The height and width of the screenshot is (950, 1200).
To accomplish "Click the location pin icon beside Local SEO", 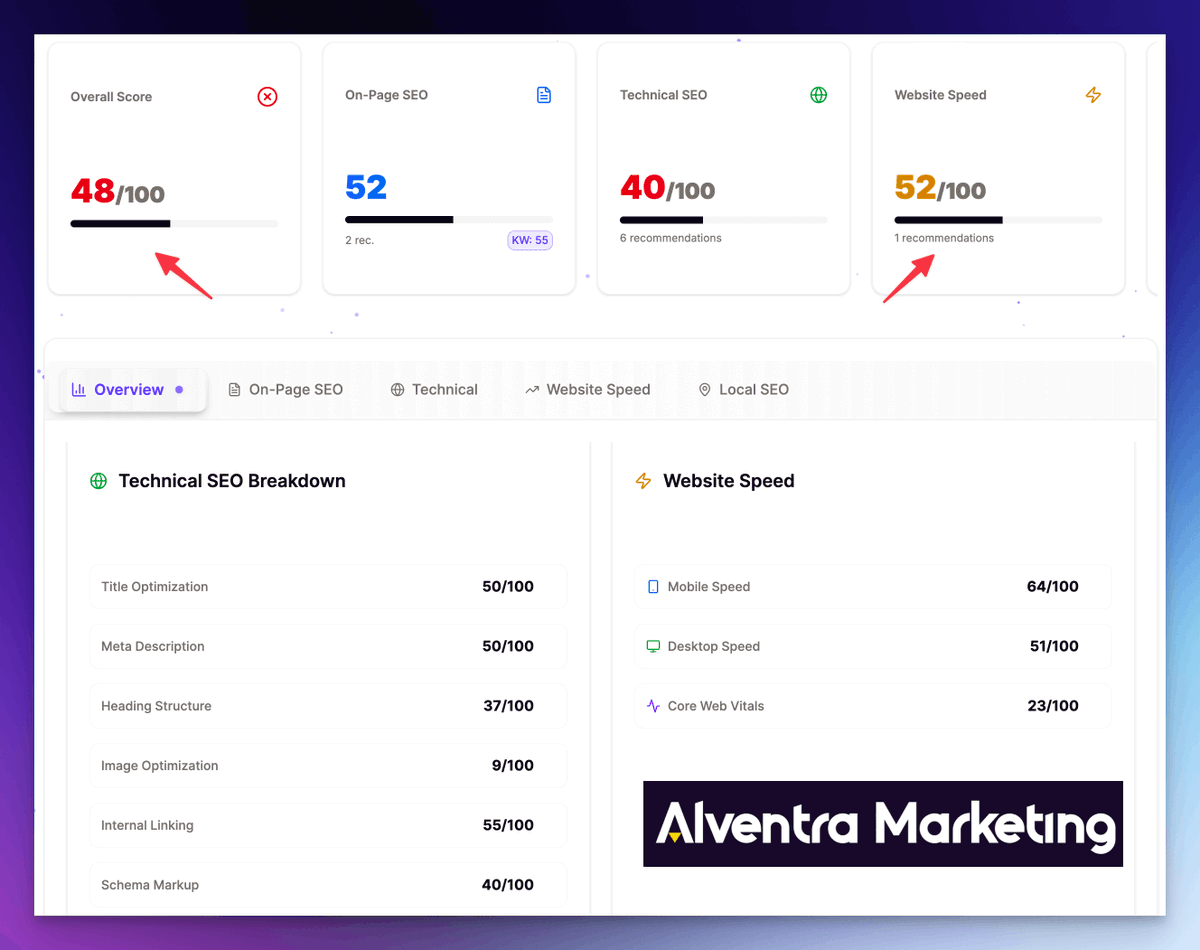I will [704, 389].
